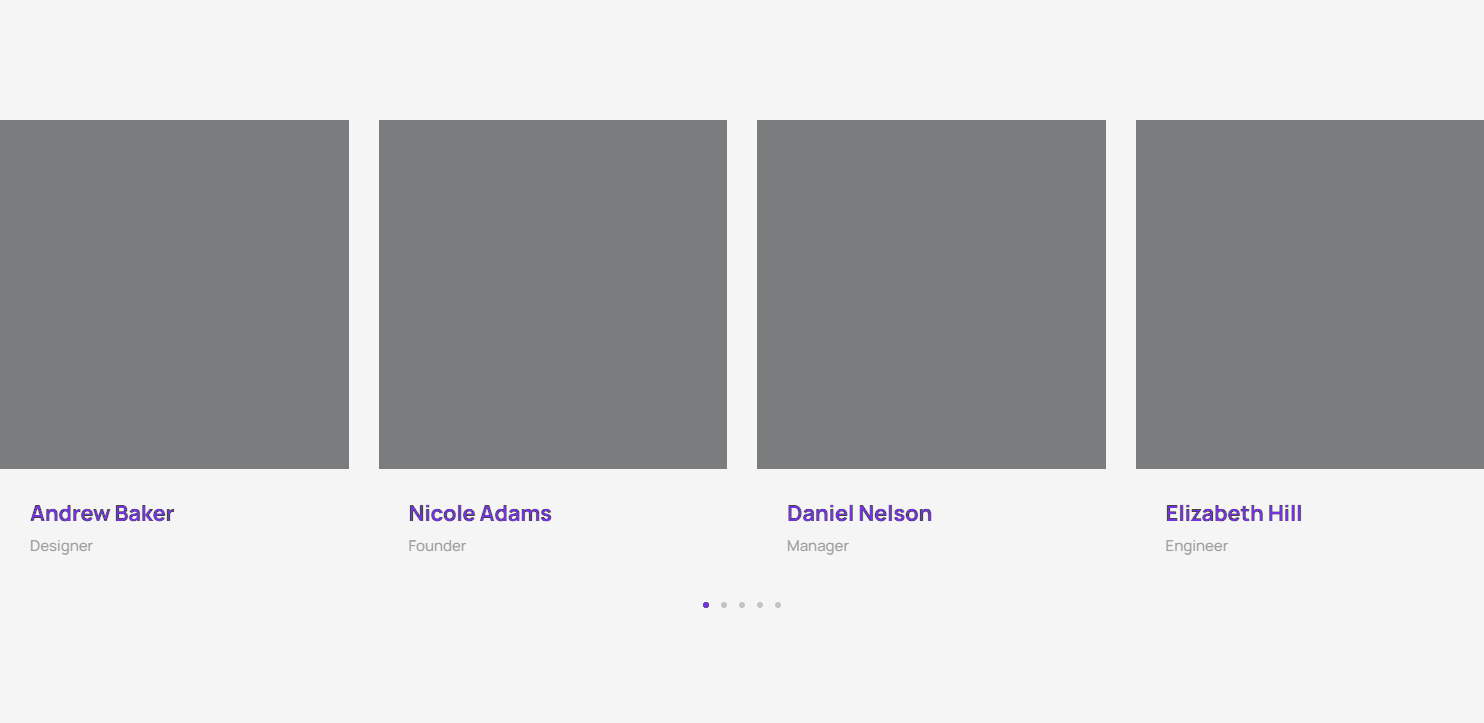This screenshot has height=723, width=1484.
Task: Select the team photo above the Manager title
Action: coord(931,294)
